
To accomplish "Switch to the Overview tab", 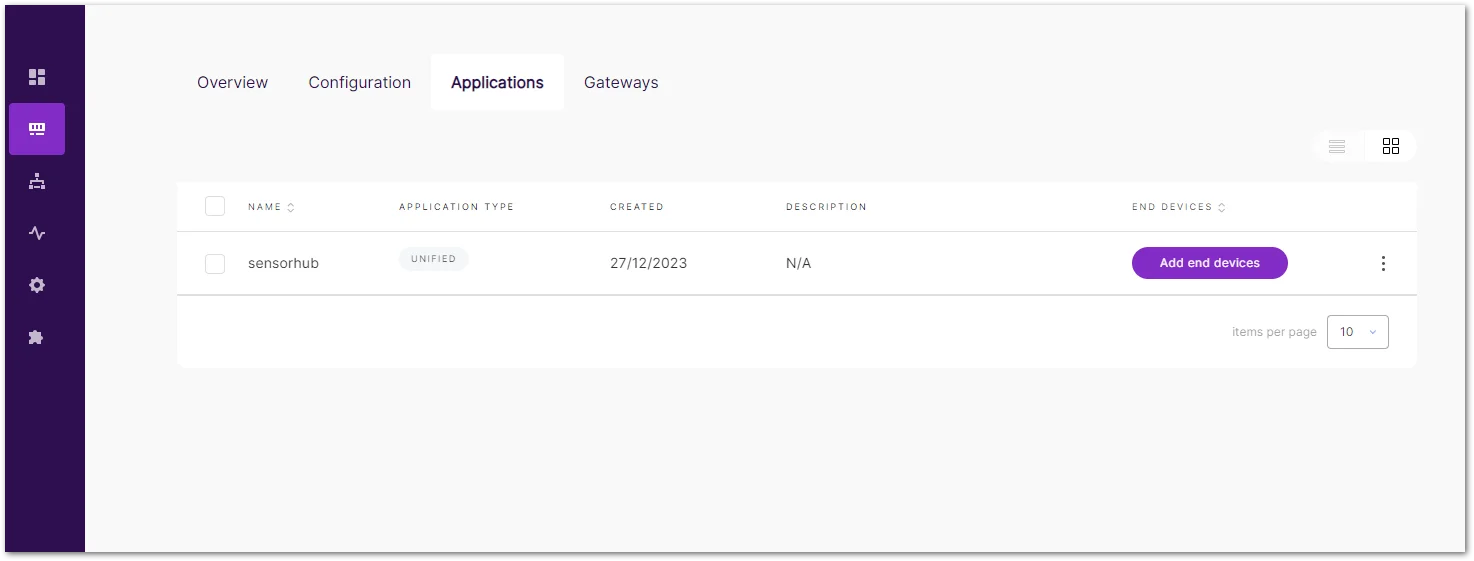I will (232, 82).
